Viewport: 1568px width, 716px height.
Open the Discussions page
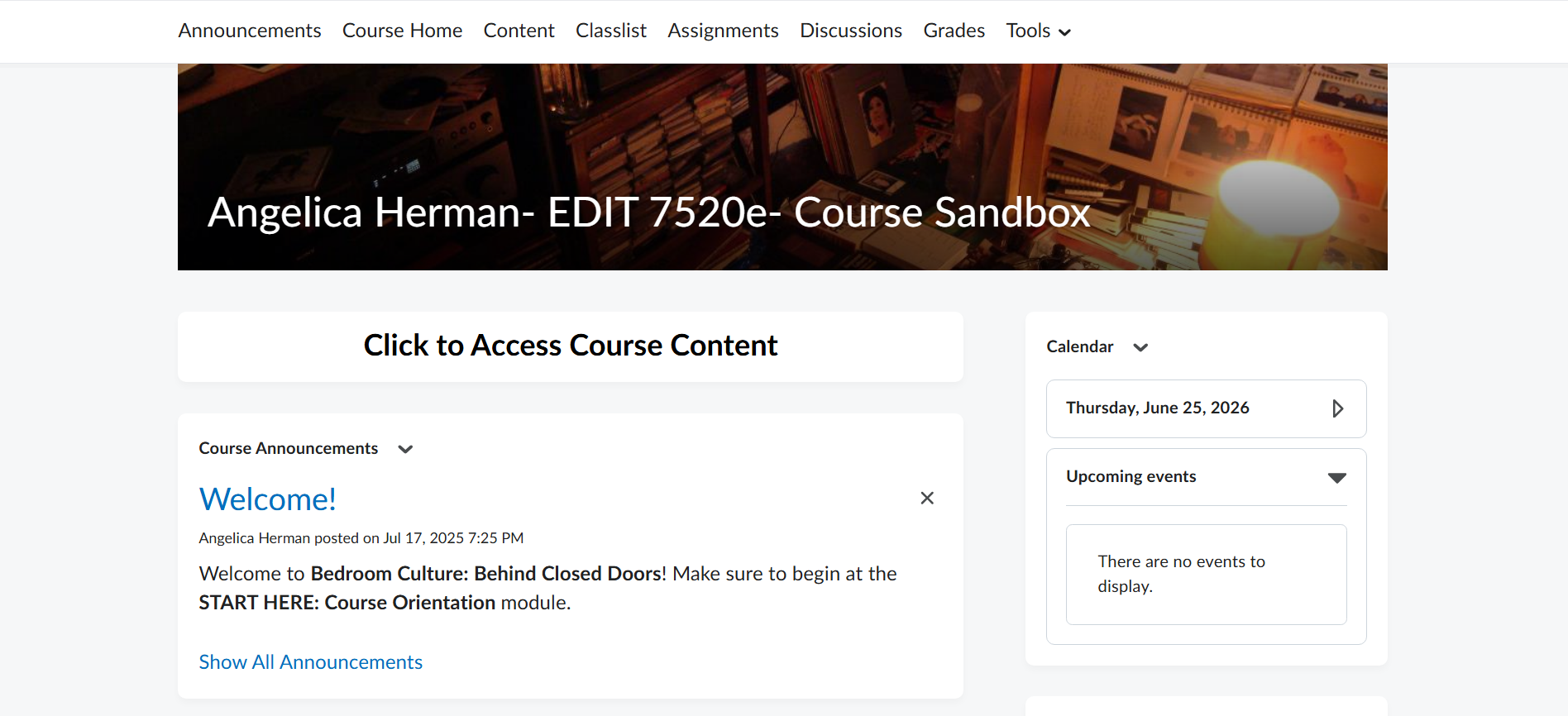tap(851, 31)
